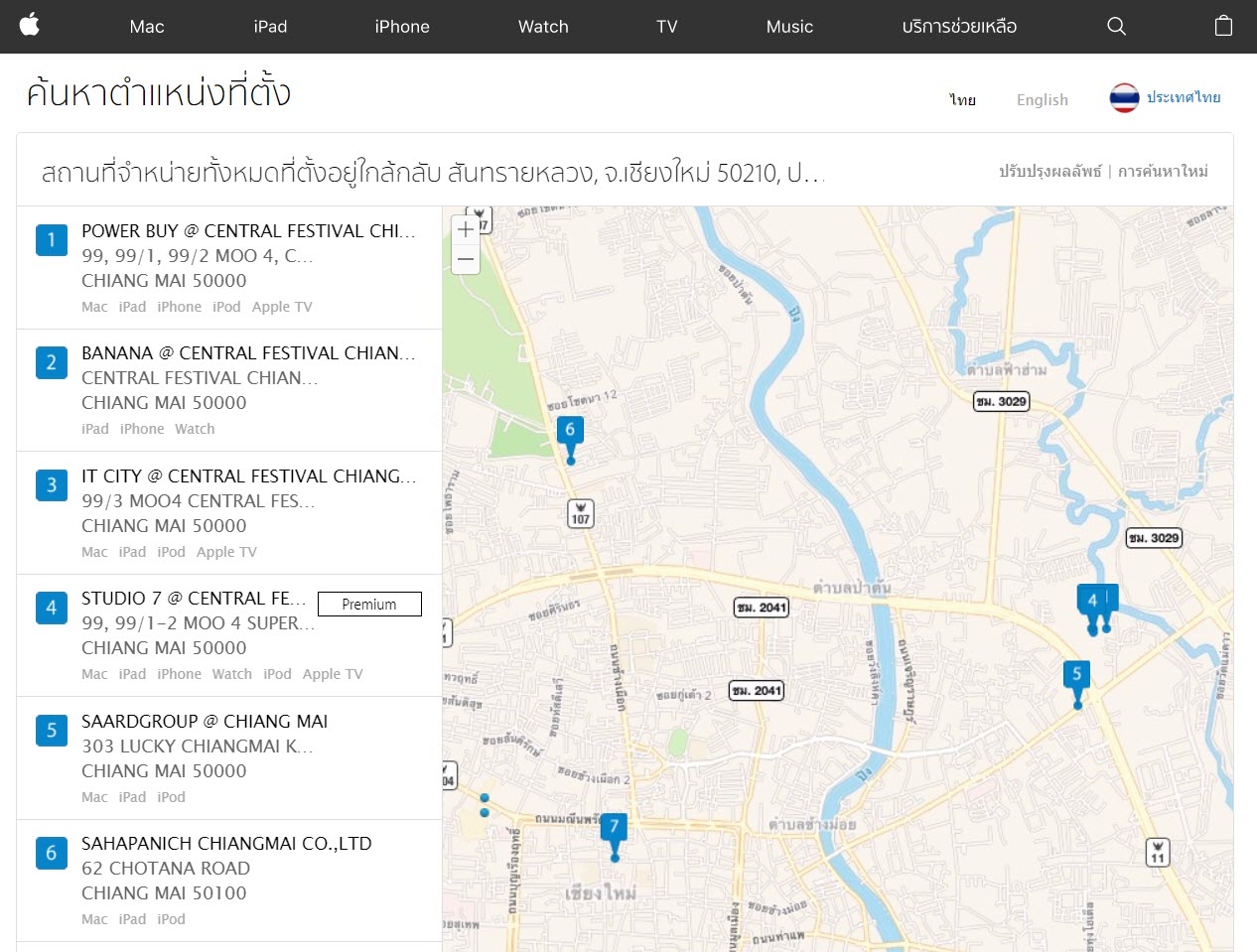Viewport: 1257px width, 952px height.
Task: Switch language to English
Action: (x=1042, y=99)
